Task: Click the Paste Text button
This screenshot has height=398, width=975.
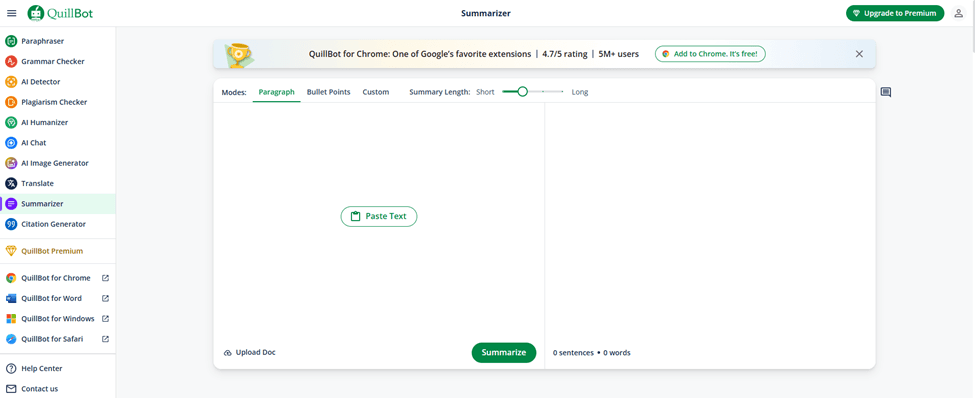Action: coord(379,216)
